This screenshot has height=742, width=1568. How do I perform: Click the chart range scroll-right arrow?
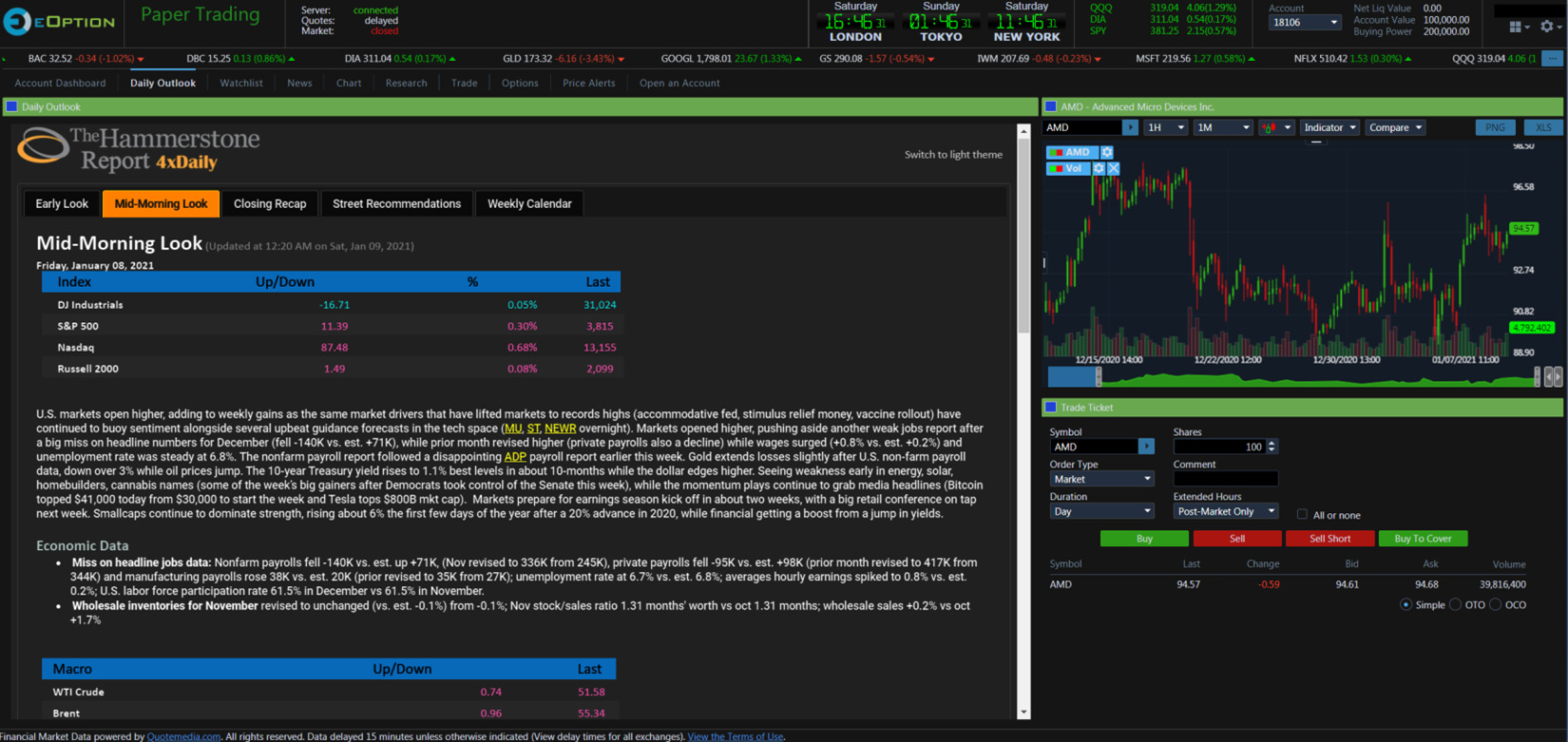tap(1558, 377)
